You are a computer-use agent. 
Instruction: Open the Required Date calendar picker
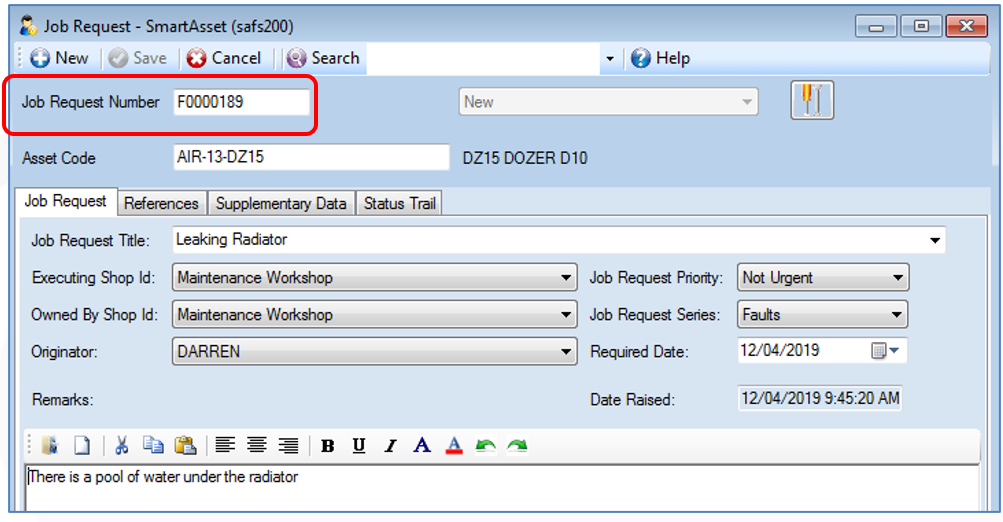click(885, 351)
